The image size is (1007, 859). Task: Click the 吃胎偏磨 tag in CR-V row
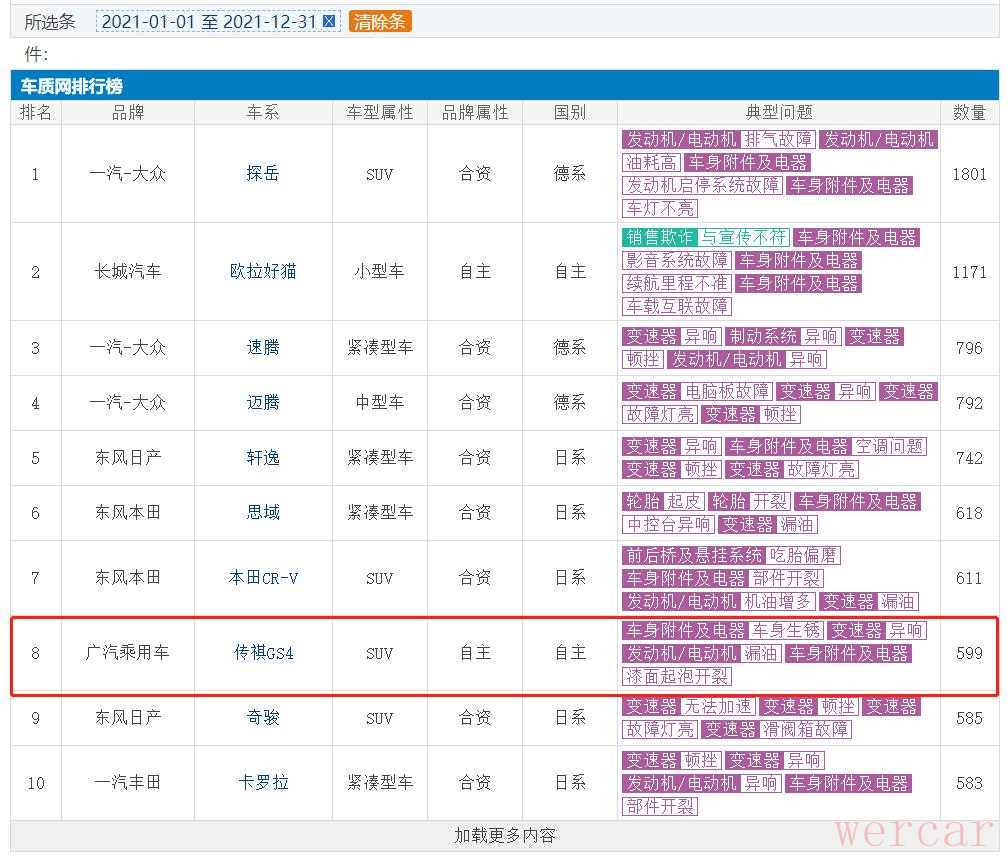click(803, 555)
